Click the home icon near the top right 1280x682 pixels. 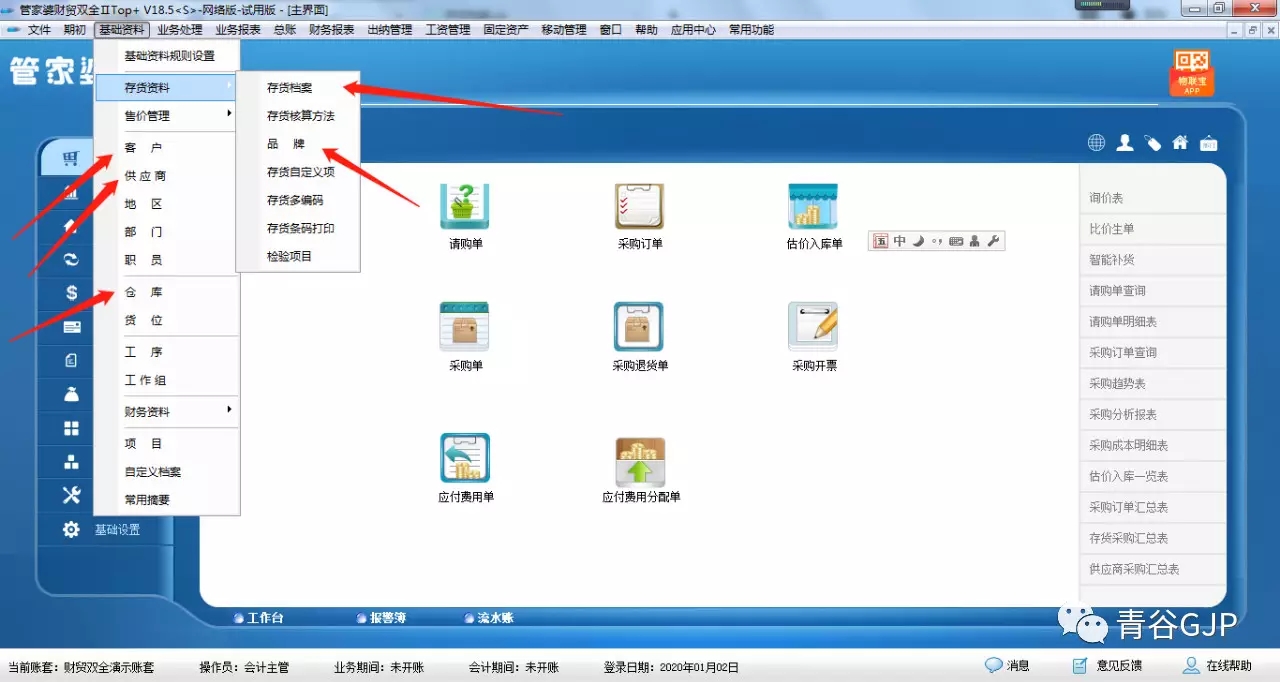pyautogui.click(x=1180, y=142)
